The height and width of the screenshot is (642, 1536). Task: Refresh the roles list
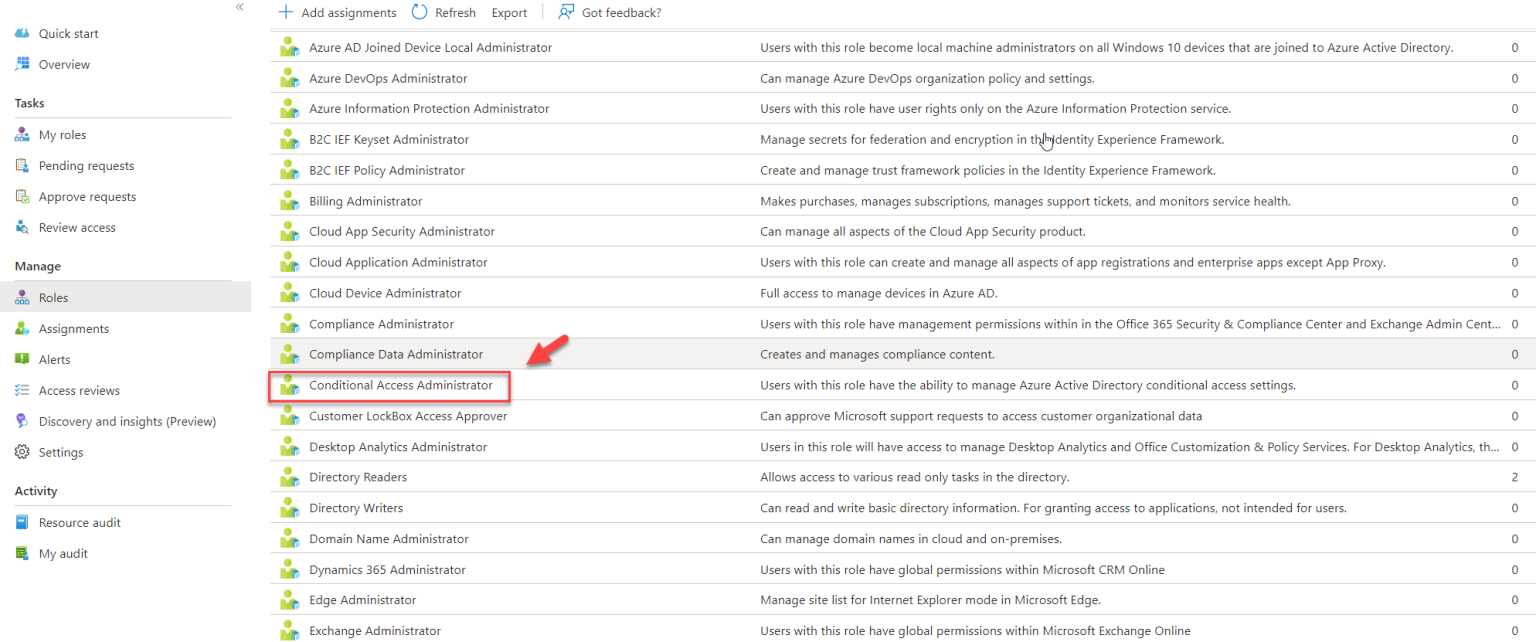pyautogui.click(x=443, y=12)
